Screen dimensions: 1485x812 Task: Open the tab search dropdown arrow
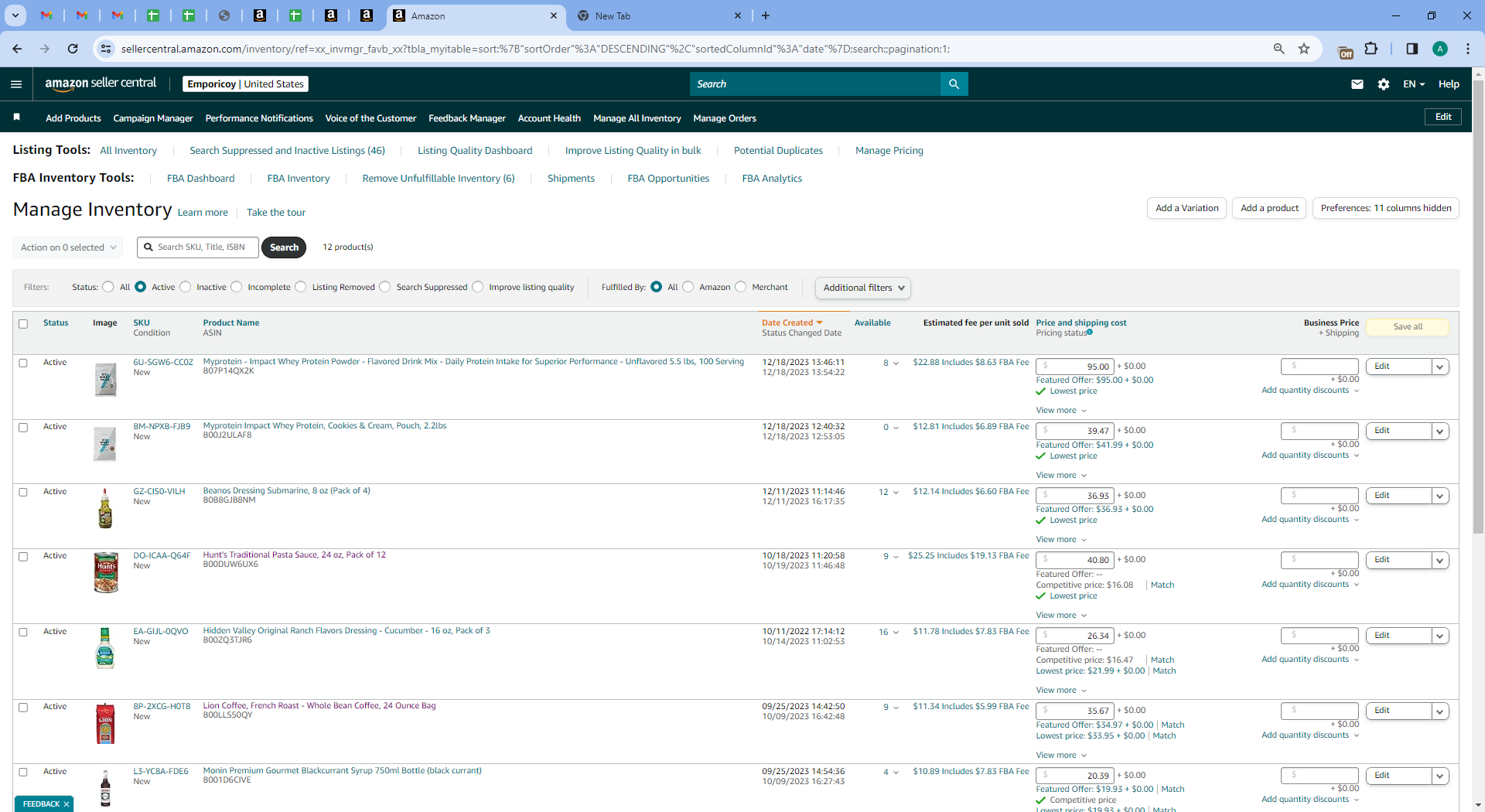click(x=15, y=15)
